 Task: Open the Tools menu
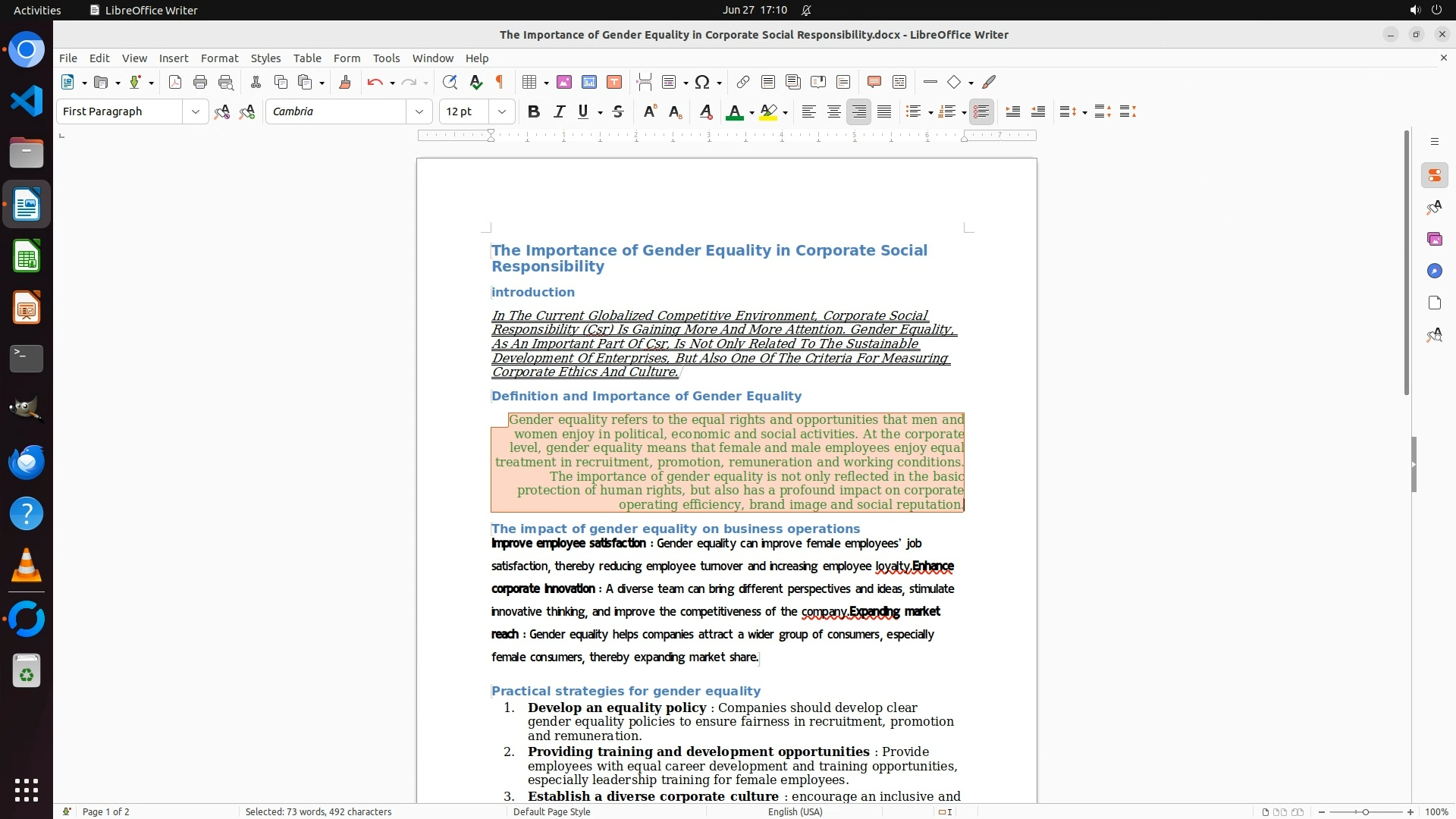pyautogui.click(x=386, y=58)
